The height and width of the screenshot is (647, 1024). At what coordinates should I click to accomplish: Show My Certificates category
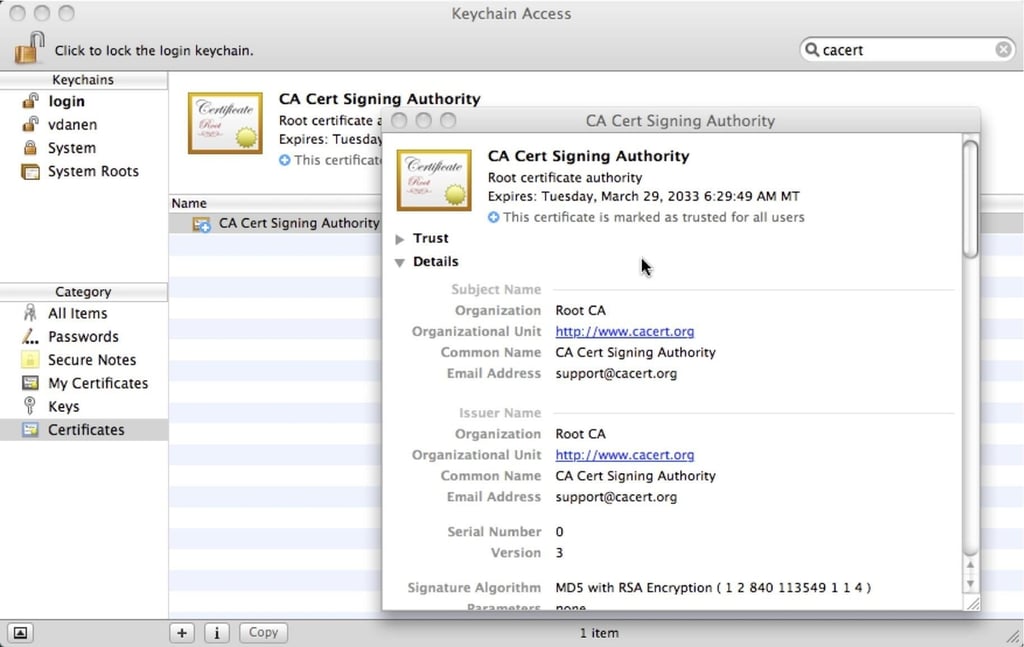click(98, 383)
